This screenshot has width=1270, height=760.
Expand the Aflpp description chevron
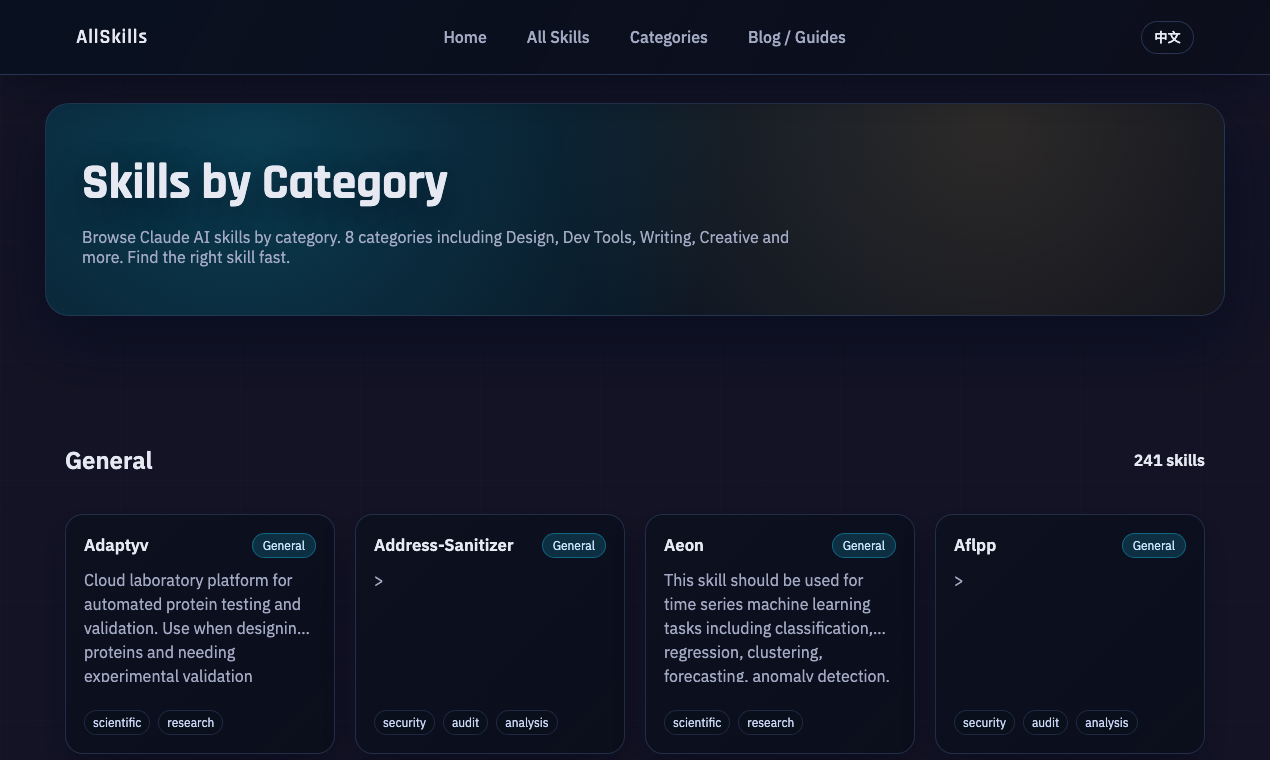tap(958, 580)
